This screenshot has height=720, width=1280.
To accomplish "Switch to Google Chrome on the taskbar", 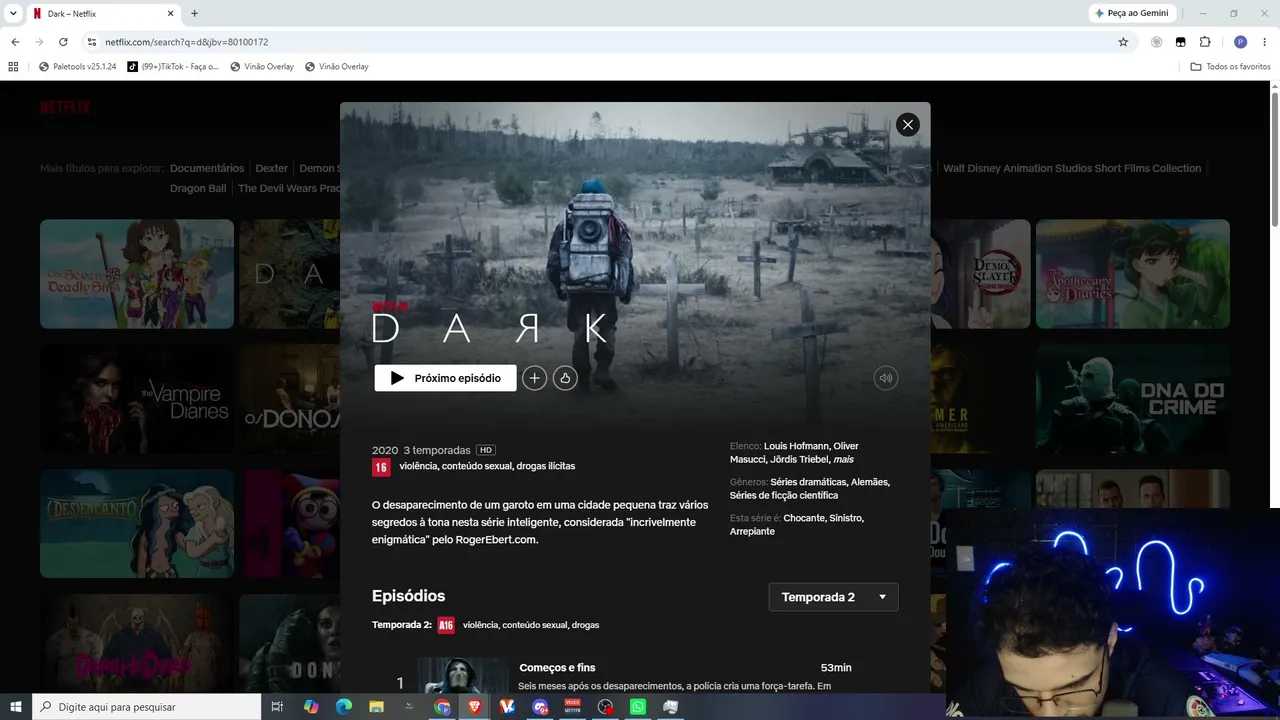I will click(442, 707).
